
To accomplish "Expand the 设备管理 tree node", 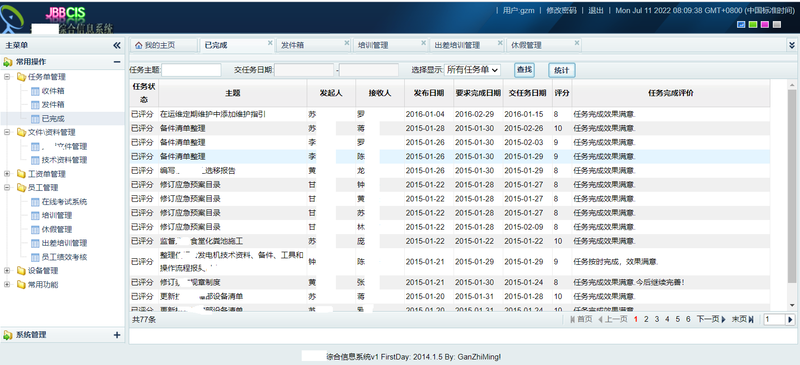I will click(x=7, y=271).
